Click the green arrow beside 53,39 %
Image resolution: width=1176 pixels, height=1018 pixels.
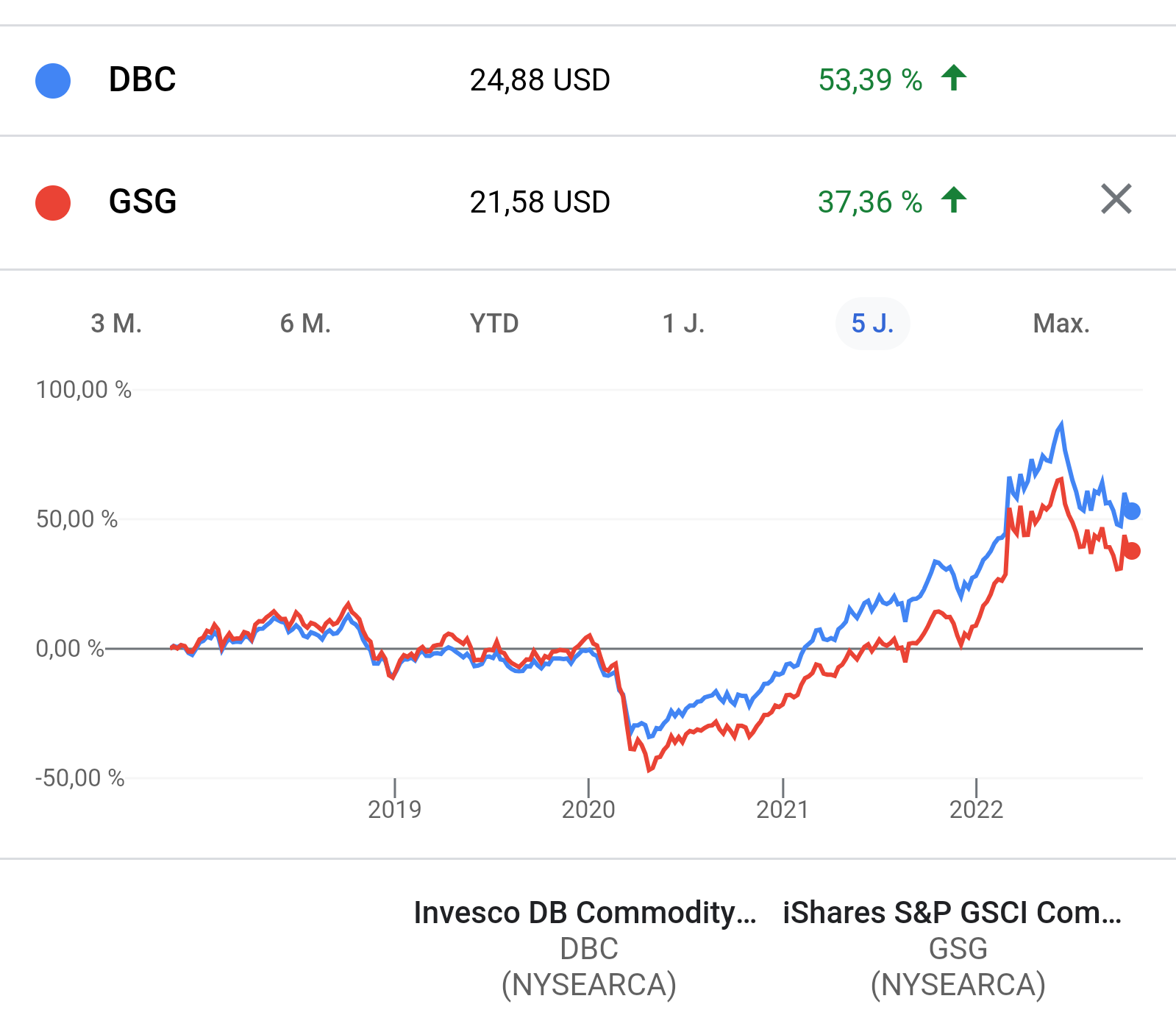point(954,78)
